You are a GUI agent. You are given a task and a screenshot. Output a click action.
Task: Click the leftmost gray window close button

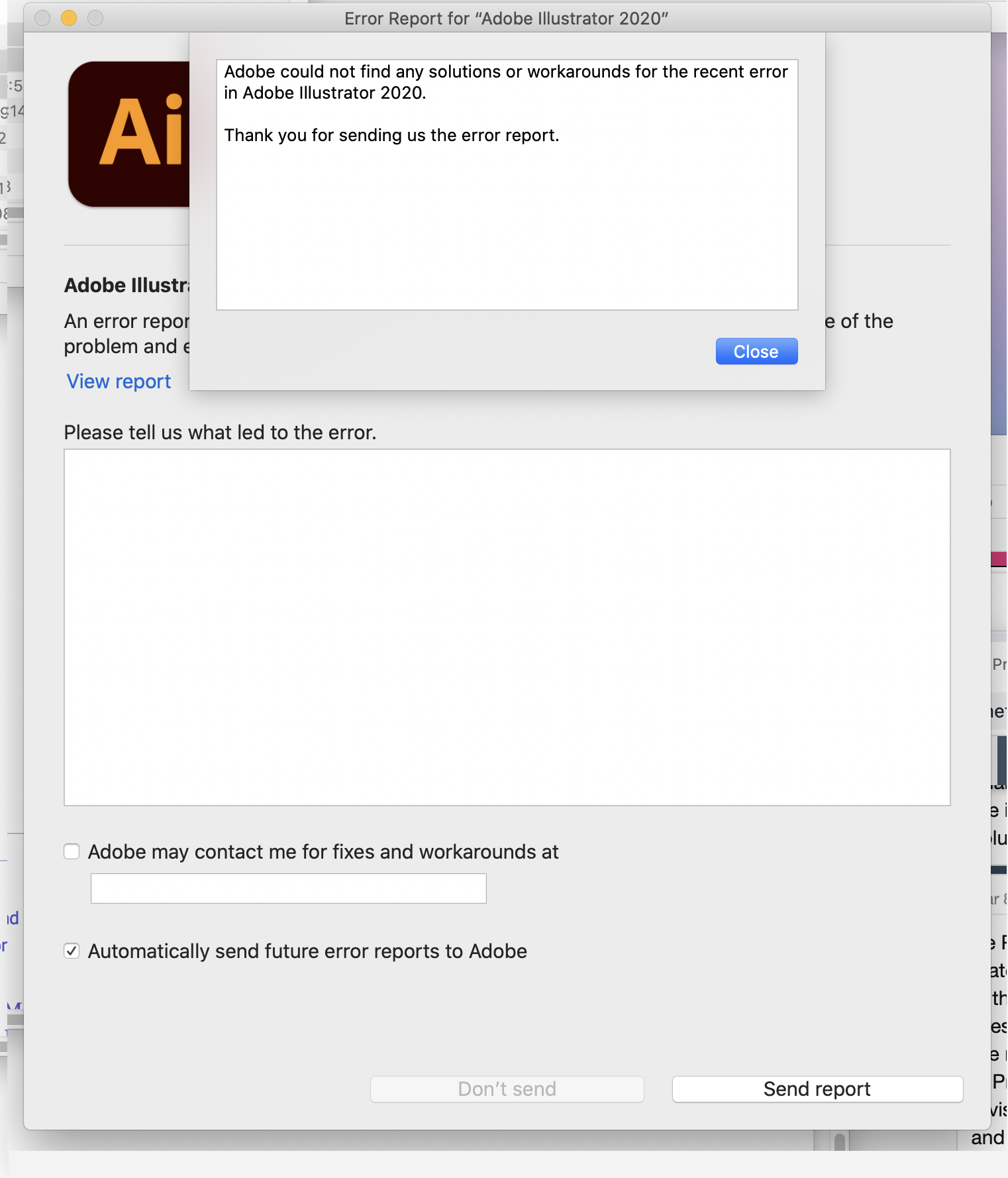click(x=42, y=18)
